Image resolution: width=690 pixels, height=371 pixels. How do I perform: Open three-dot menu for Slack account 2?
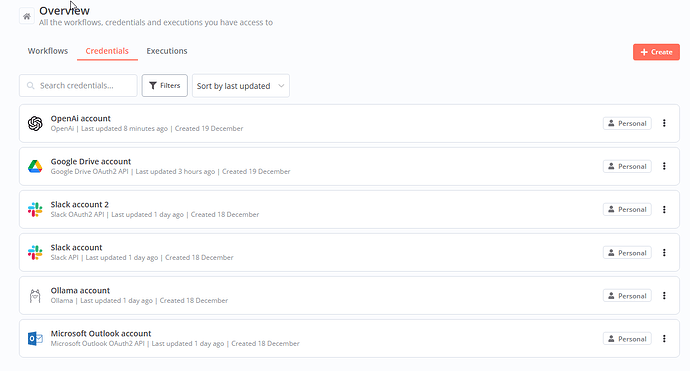pos(664,209)
